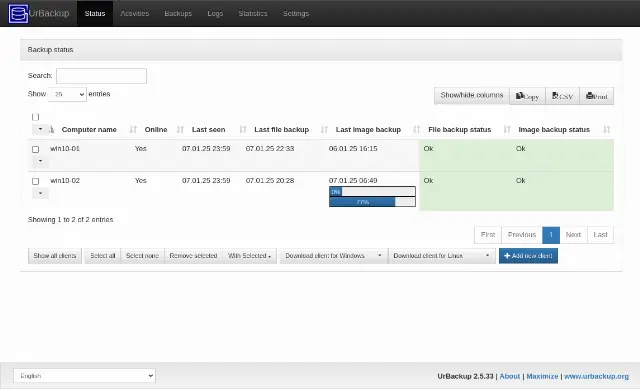640x390 pixels.
Task: Click win10-01 last file backup 07.01.25 22:33
Action: [270, 149]
